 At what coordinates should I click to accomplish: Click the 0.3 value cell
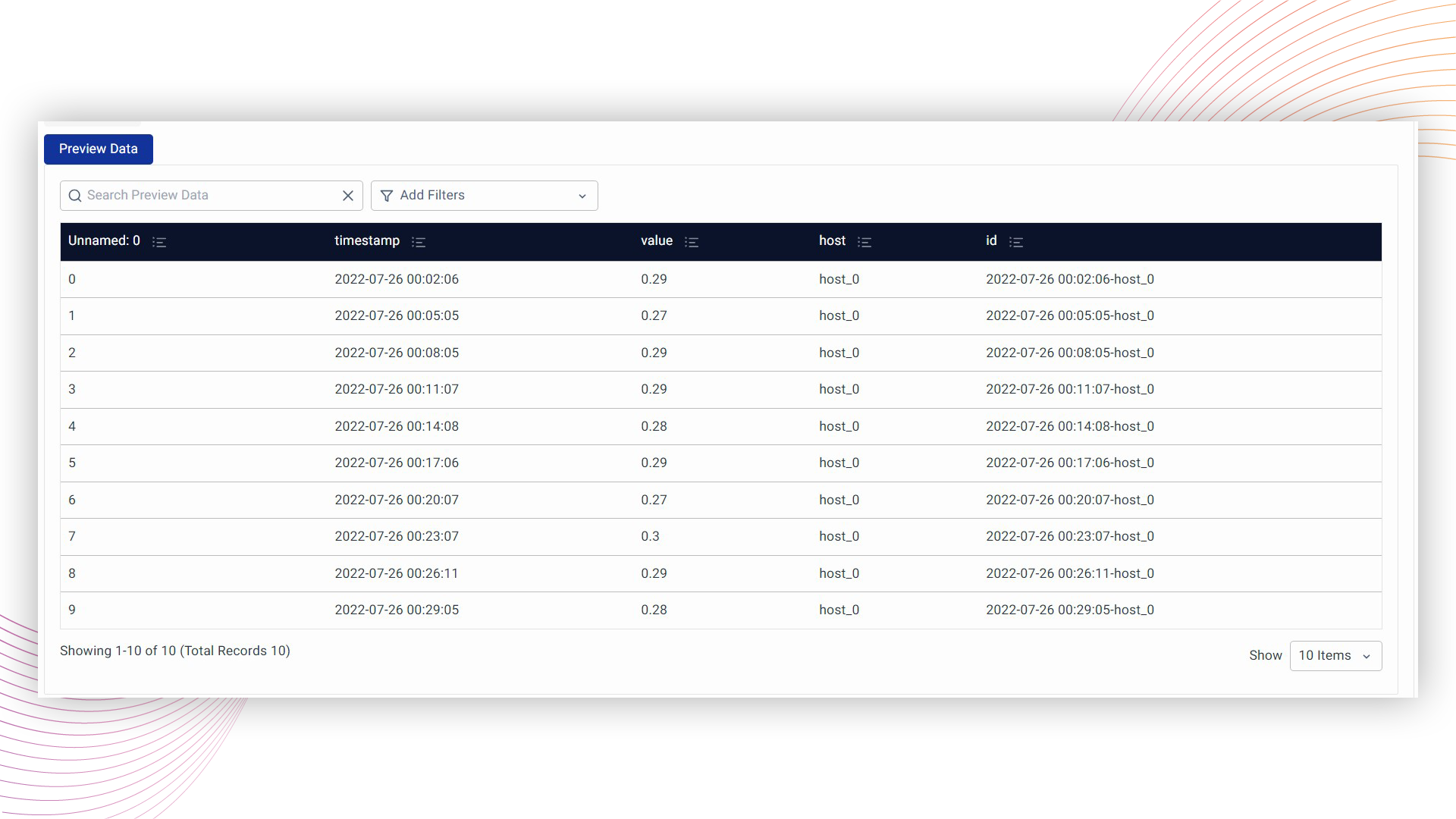coord(650,537)
